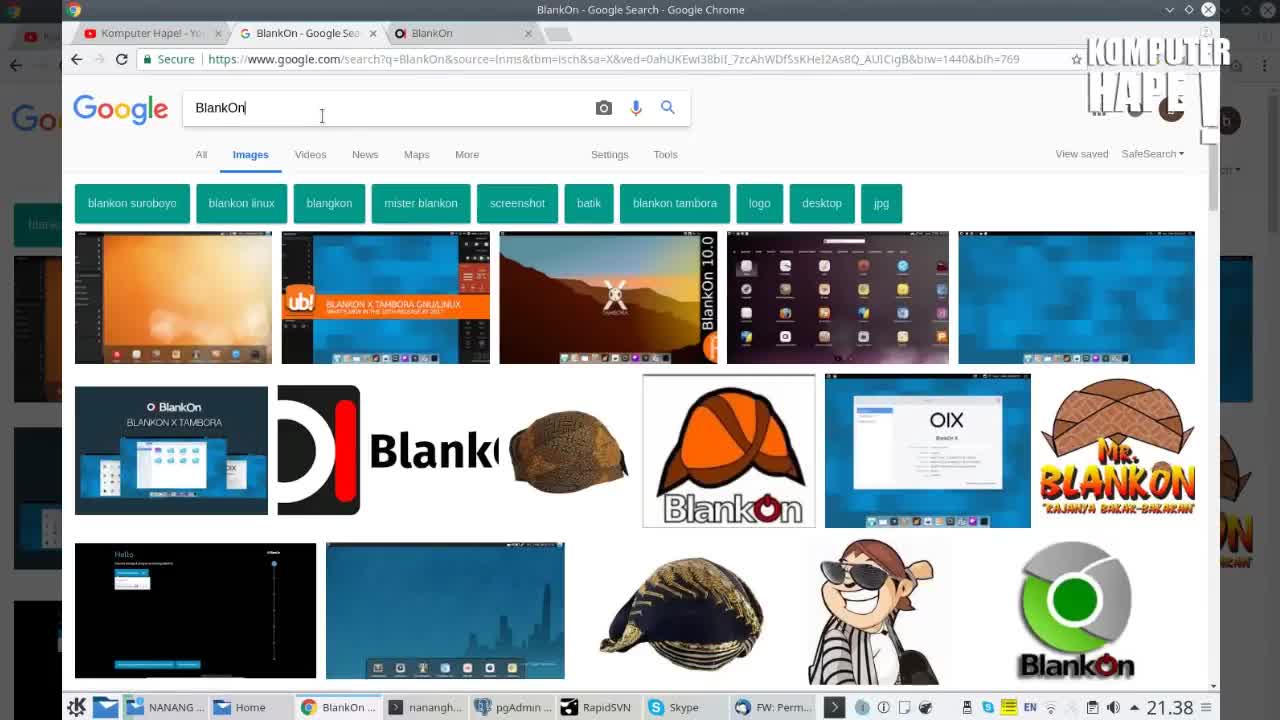This screenshot has height=720, width=1280.
Task: Open the app grid screenshot thumbnail
Action: point(838,298)
